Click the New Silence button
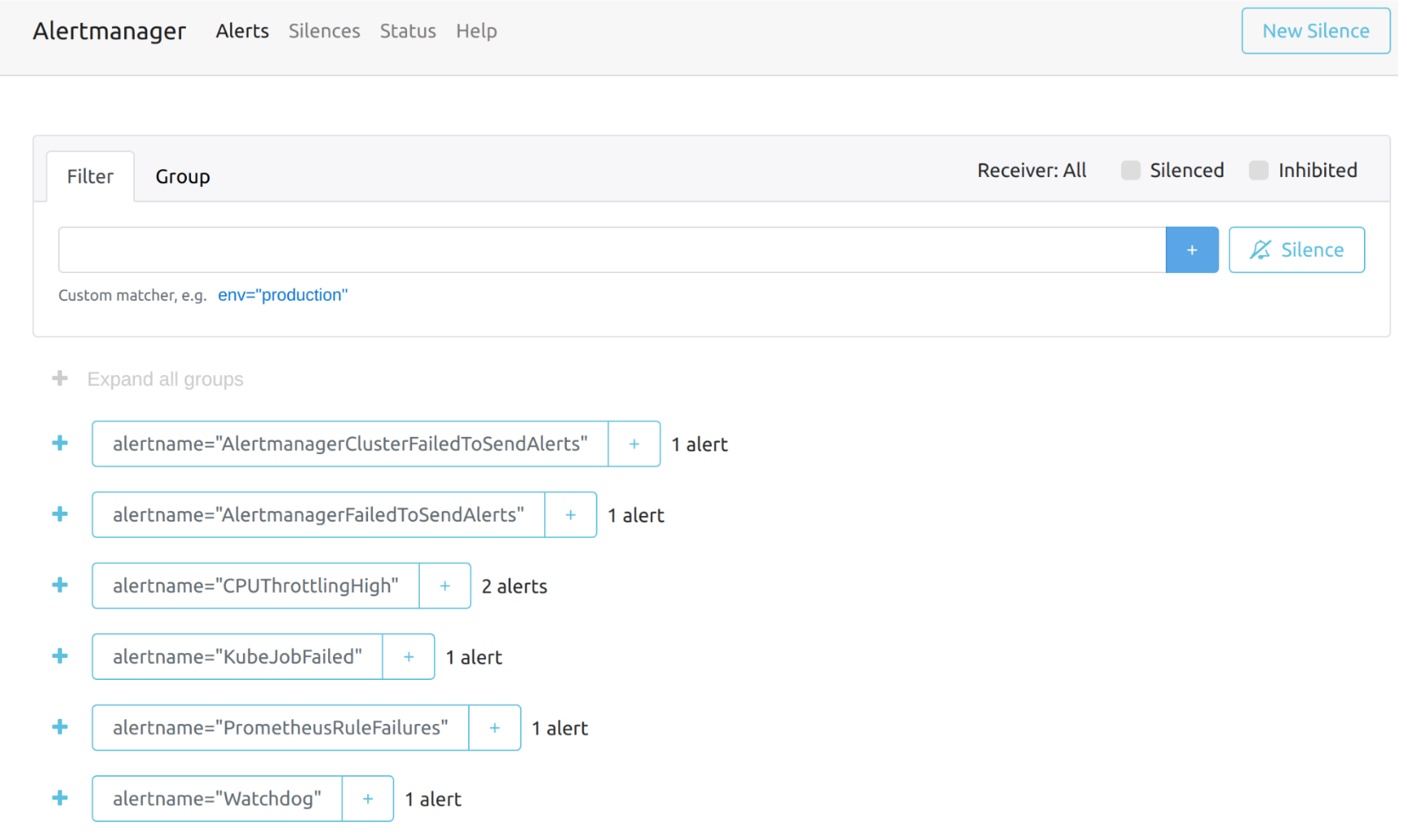Image resolution: width=1407 pixels, height=840 pixels. click(1314, 31)
